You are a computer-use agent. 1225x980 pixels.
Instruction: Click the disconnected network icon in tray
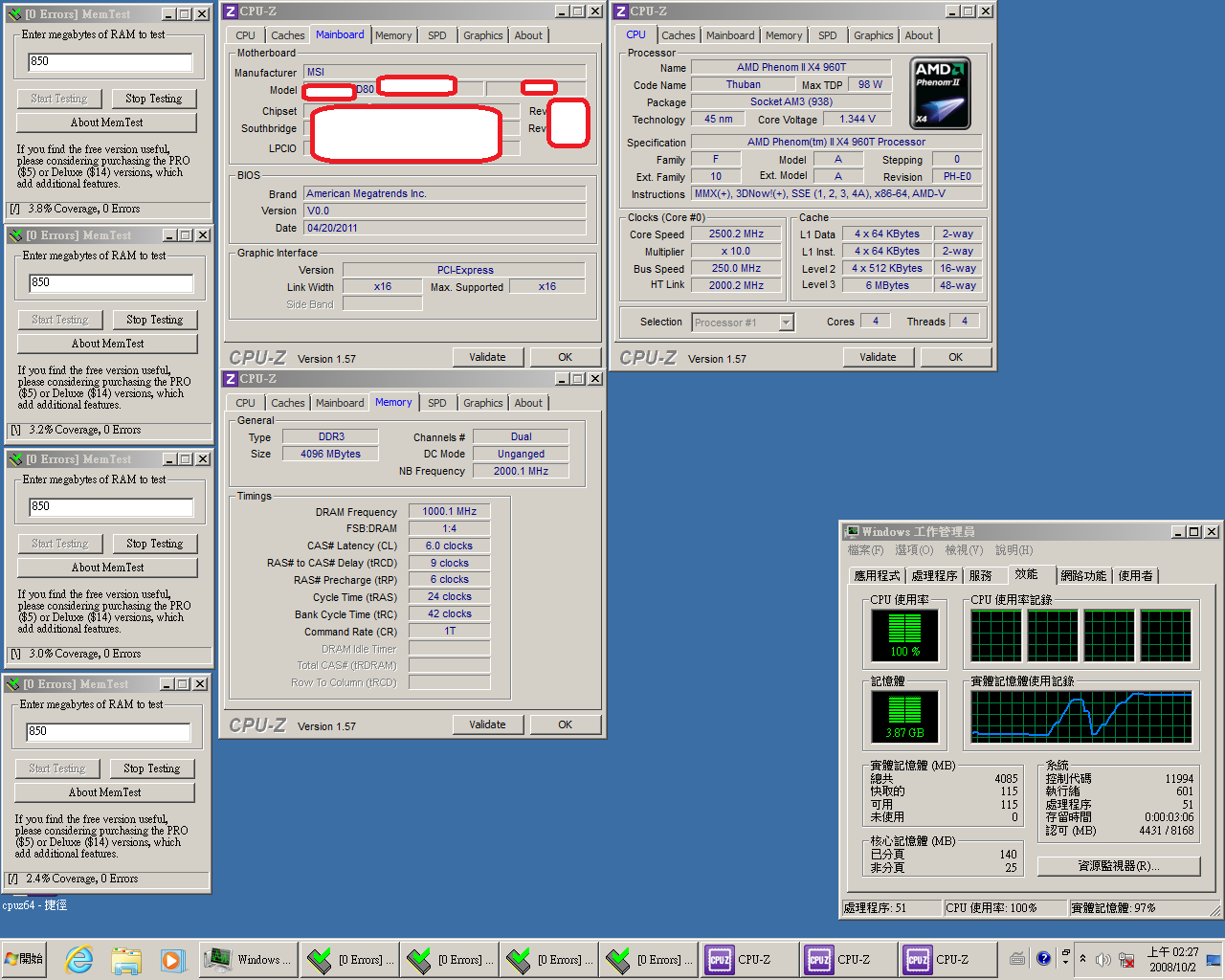point(1126,959)
